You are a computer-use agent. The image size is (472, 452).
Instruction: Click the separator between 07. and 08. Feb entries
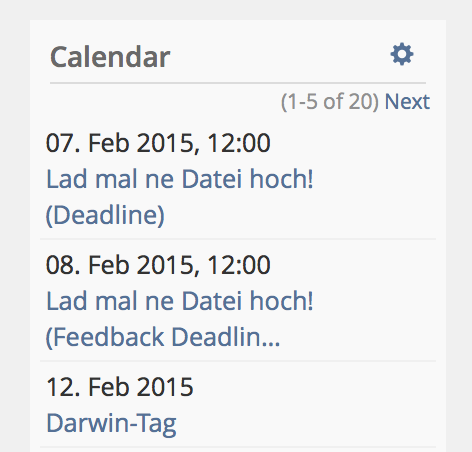point(238,239)
